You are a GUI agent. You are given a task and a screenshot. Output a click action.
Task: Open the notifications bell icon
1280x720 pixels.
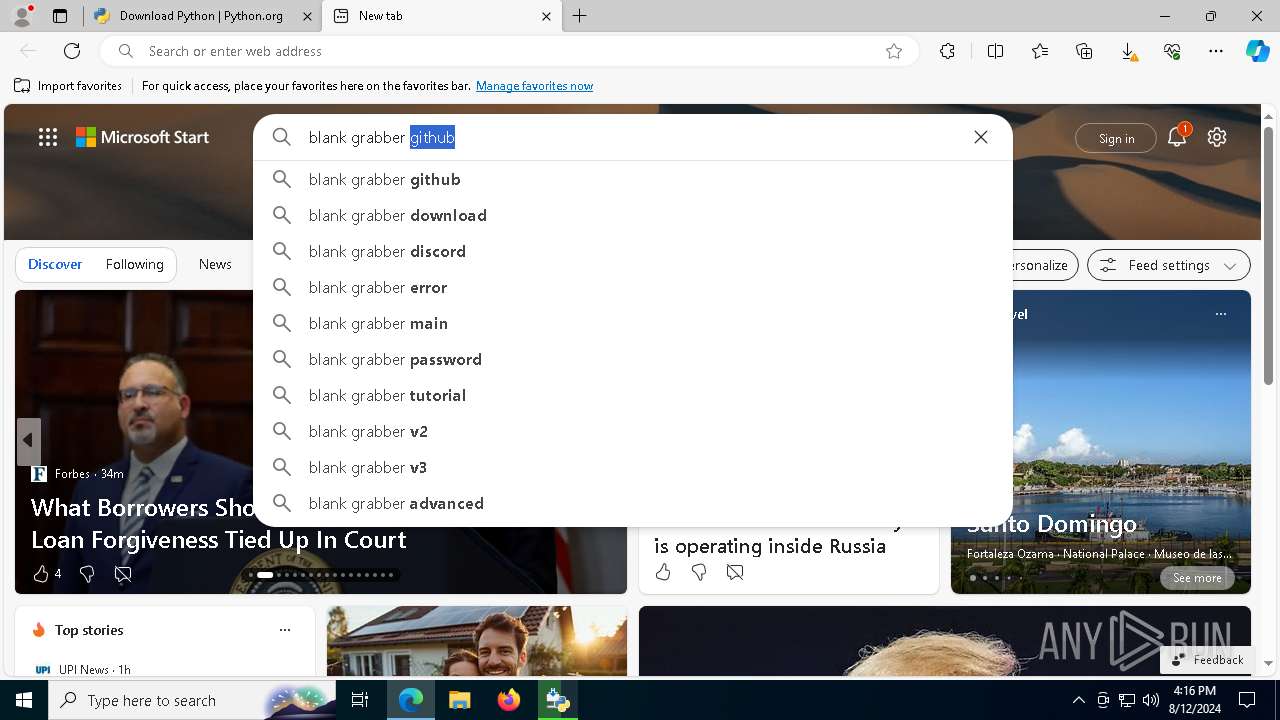tap(1177, 137)
